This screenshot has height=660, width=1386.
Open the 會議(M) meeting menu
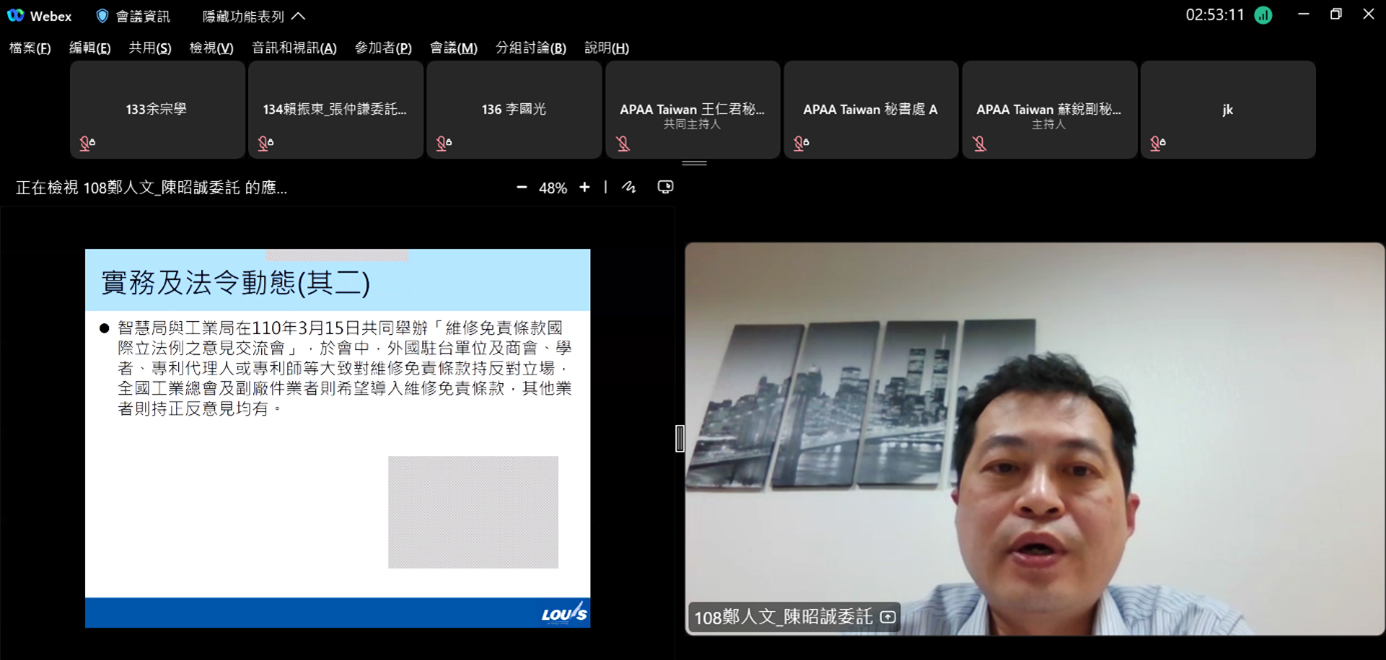[x=453, y=48]
